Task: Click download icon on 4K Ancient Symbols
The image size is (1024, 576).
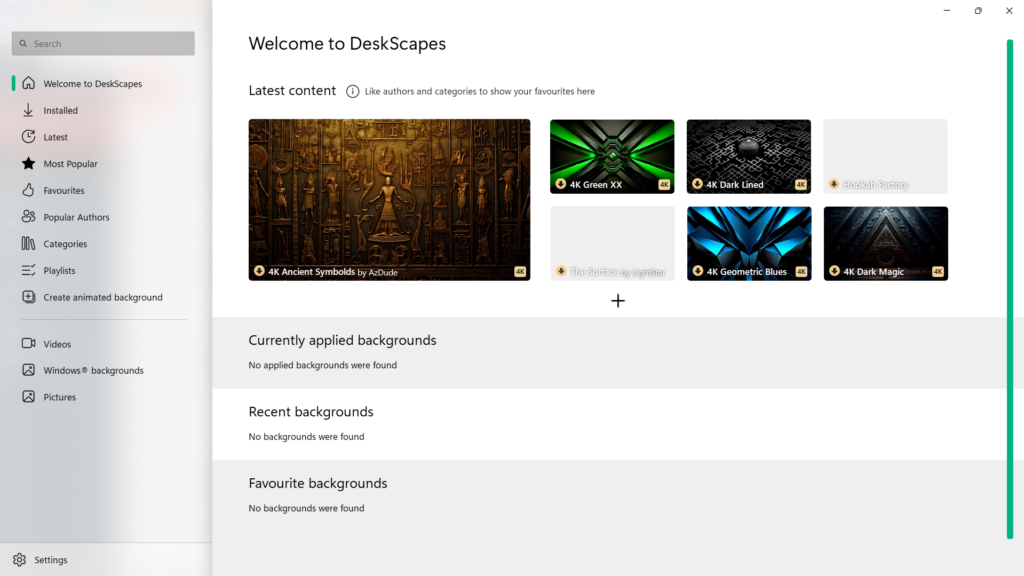Action: (x=259, y=271)
